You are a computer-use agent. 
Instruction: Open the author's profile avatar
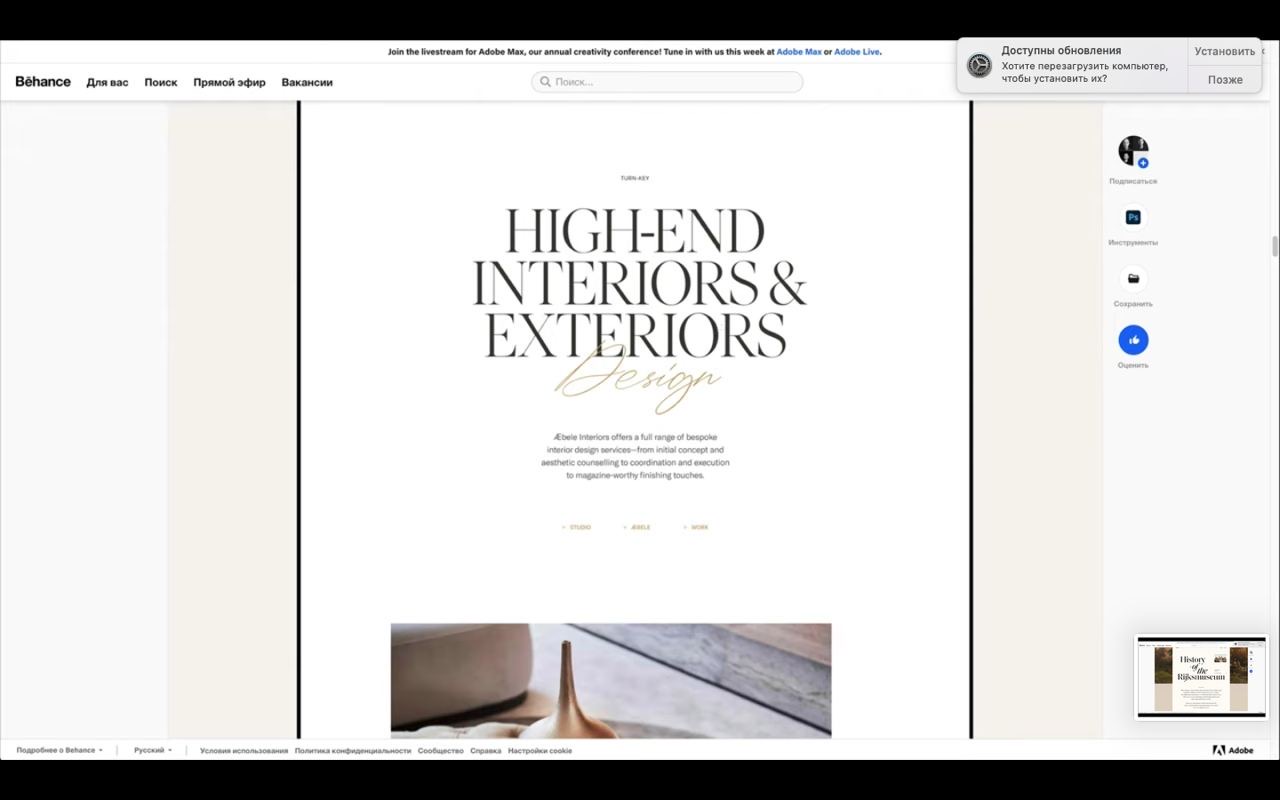1133,151
